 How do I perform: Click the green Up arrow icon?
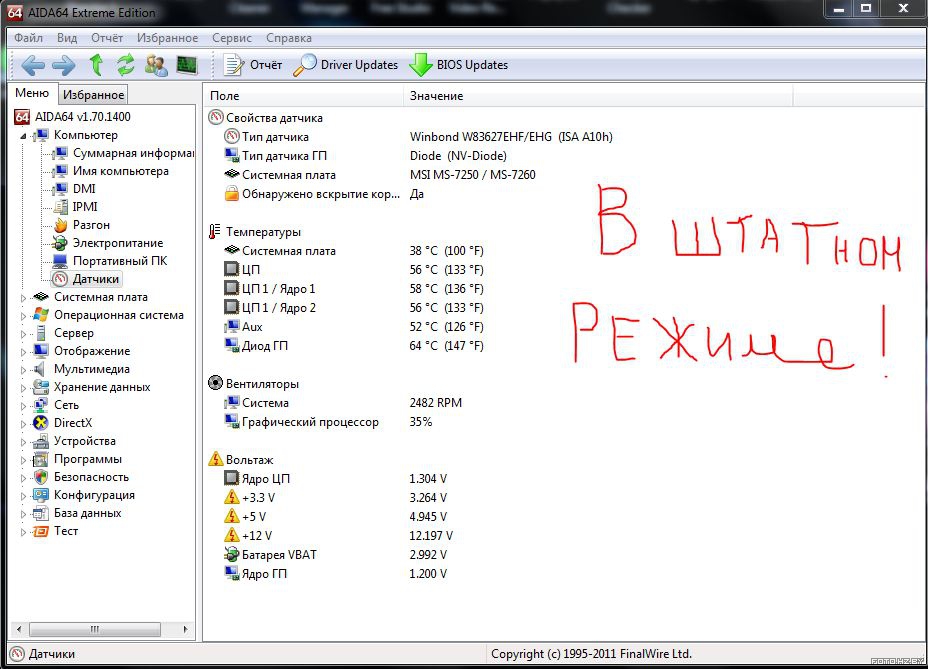click(x=96, y=65)
